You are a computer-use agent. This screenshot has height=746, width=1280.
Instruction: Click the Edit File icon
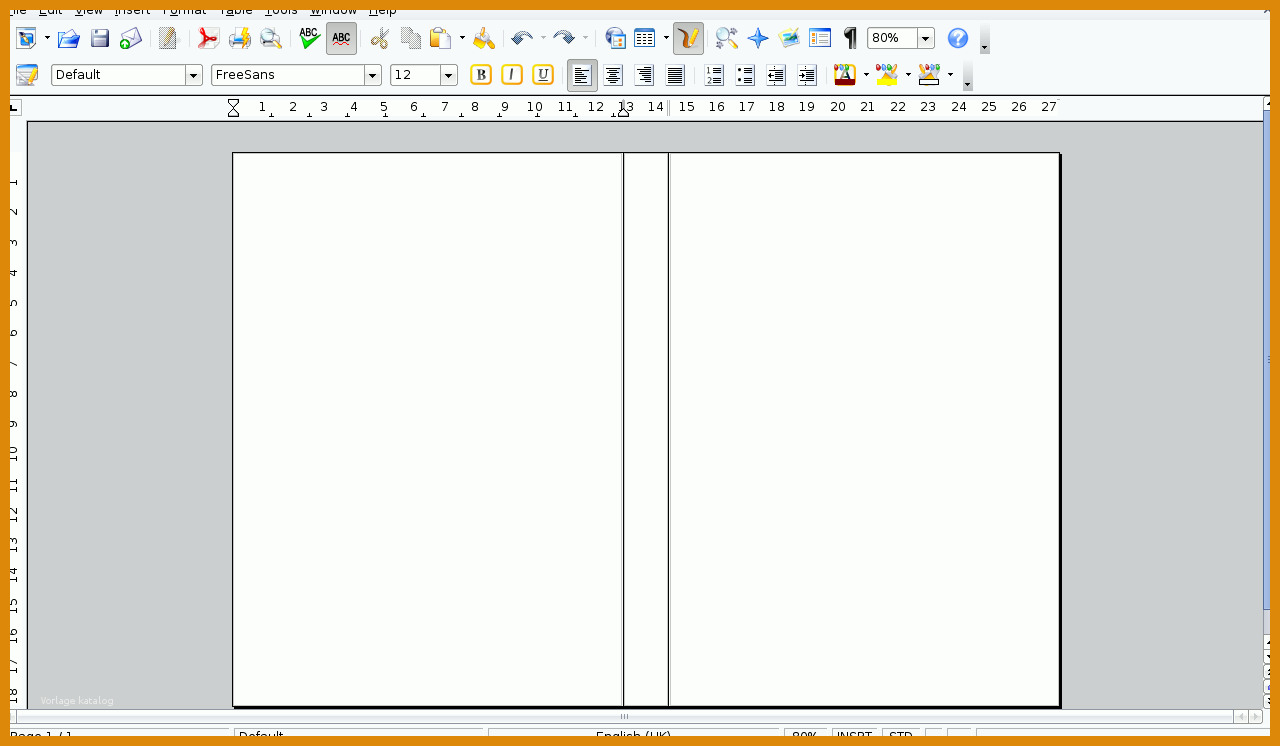[168, 38]
